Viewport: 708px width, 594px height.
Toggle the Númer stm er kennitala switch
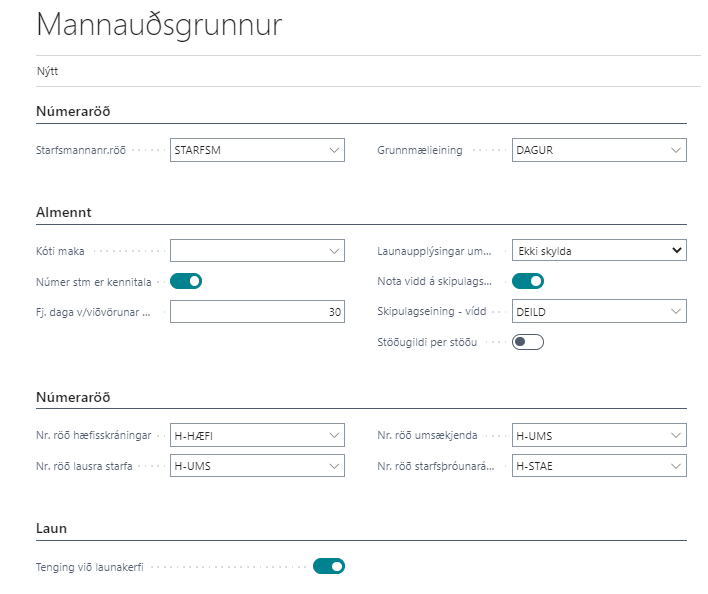pyautogui.click(x=186, y=281)
